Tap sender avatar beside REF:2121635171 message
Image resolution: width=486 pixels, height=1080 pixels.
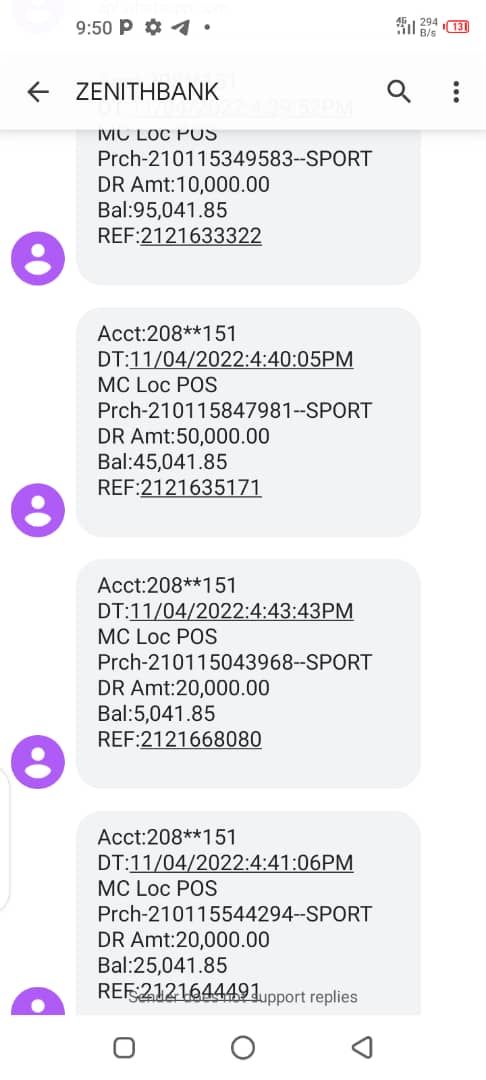click(x=38, y=510)
